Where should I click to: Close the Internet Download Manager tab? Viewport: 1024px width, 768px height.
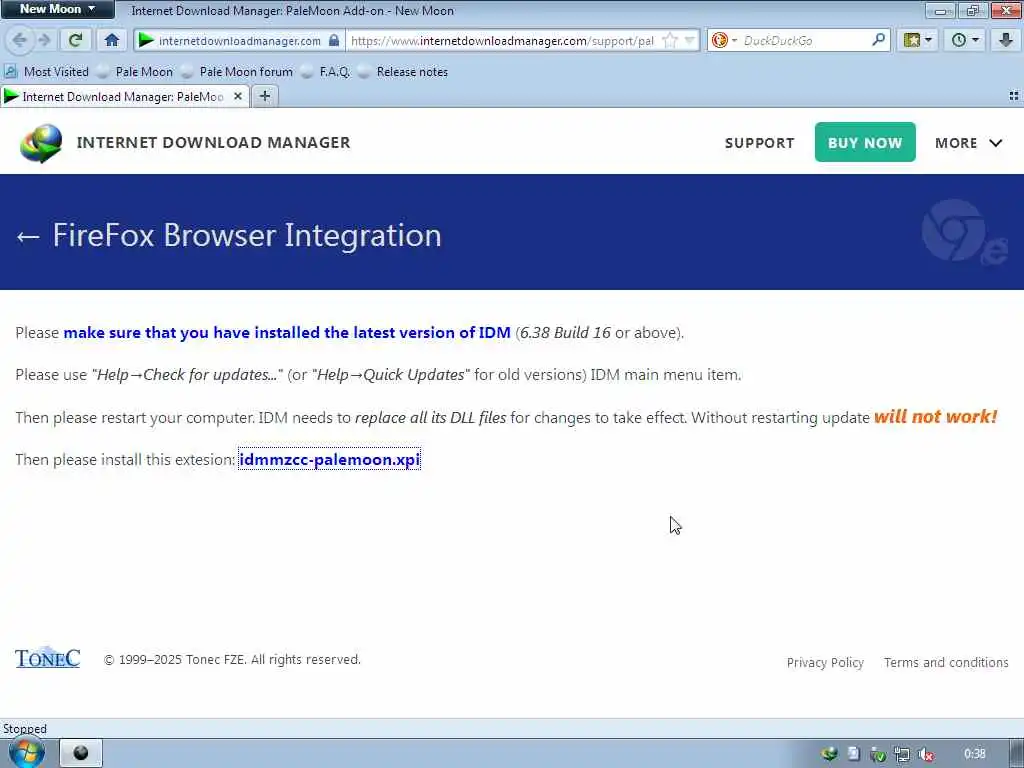tap(238, 97)
